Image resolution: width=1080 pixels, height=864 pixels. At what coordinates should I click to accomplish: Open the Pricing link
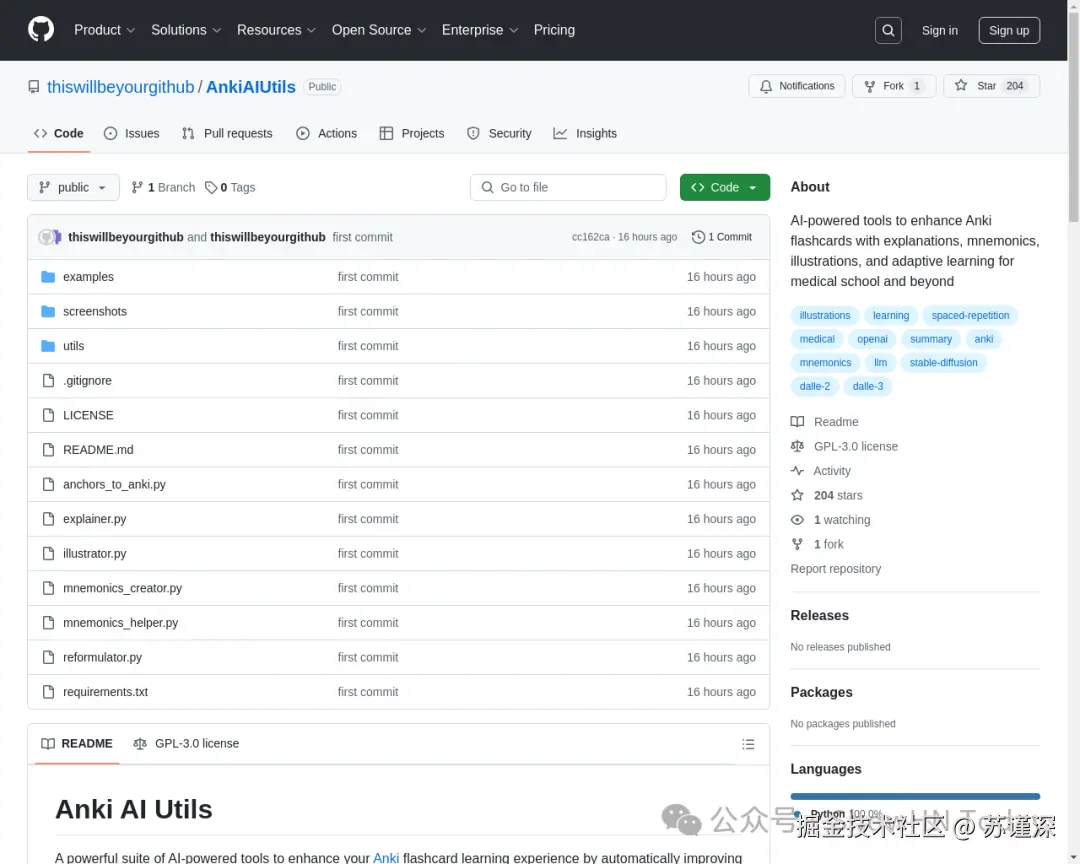pyautogui.click(x=554, y=30)
